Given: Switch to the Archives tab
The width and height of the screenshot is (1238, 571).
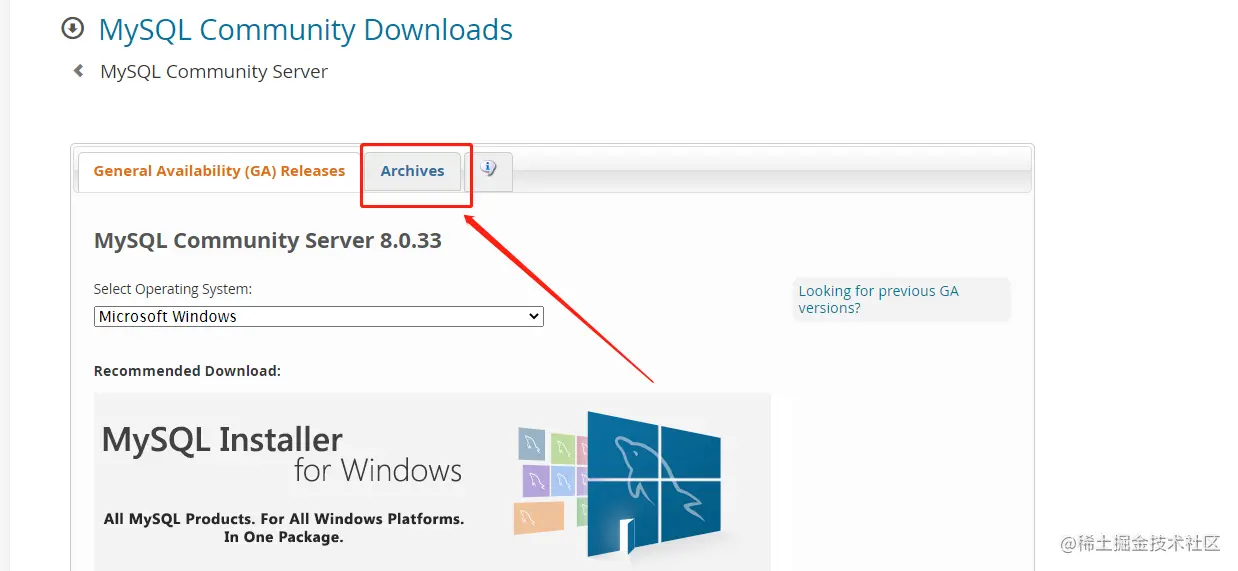Looking at the screenshot, I should pos(412,171).
